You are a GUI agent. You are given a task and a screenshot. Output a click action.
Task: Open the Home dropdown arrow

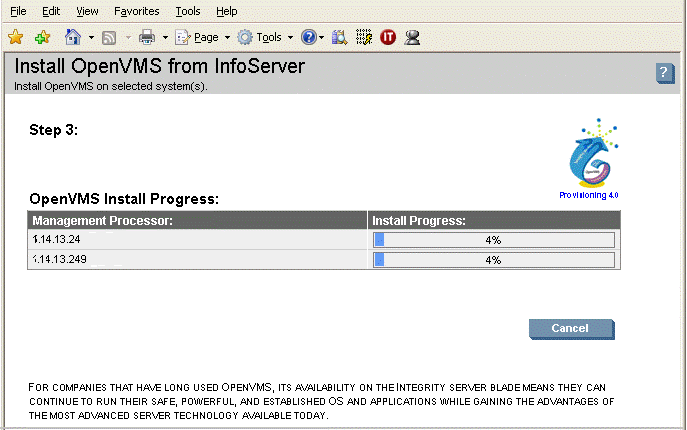coord(91,38)
